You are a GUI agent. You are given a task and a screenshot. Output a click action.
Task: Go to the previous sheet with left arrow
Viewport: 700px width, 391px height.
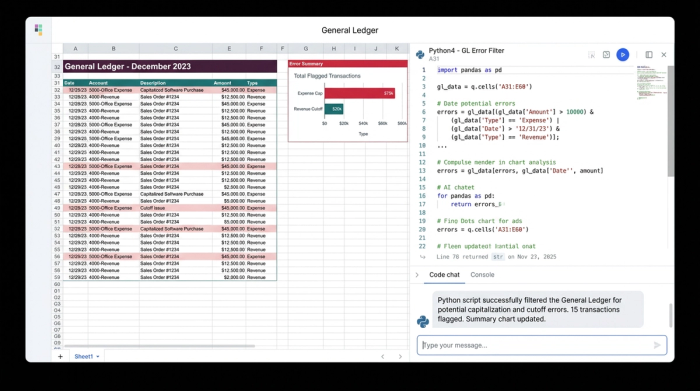point(383,356)
